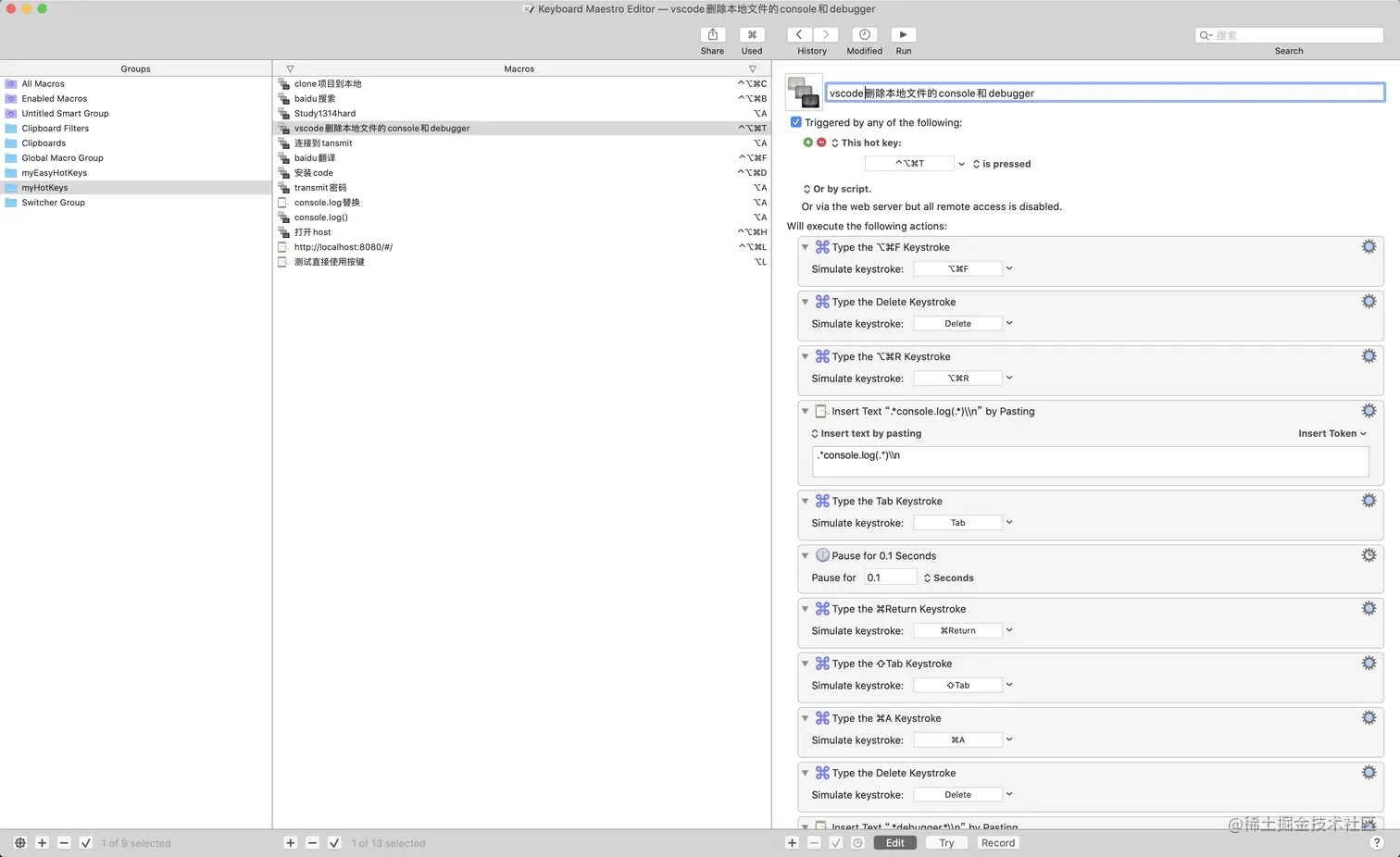Click the Search field in the toolbar
Viewport: 1400px width, 857px height.
tap(1289, 35)
